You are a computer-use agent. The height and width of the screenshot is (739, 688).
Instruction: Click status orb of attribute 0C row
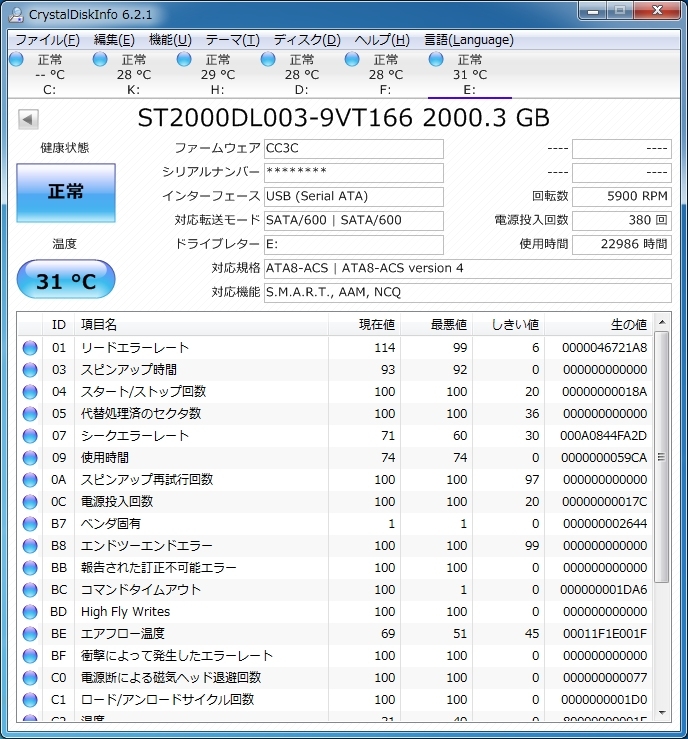(30, 502)
